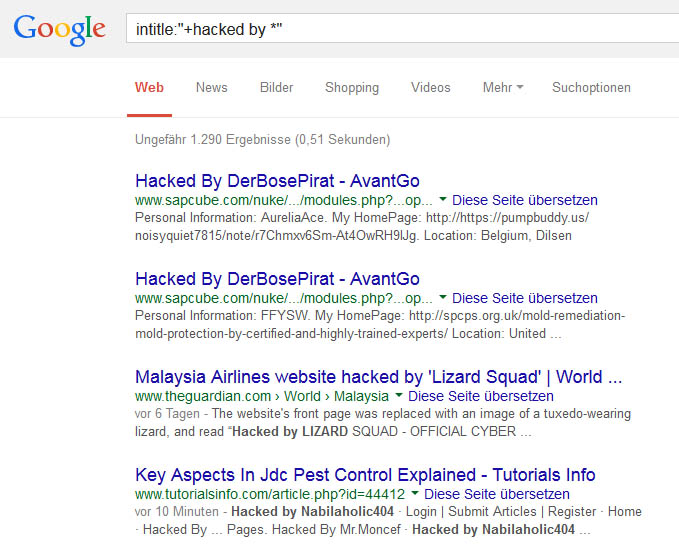This screenshot has width=679, height=555.
Task: Open the Jdc Pest Control result title
Action: coord(365,475)
